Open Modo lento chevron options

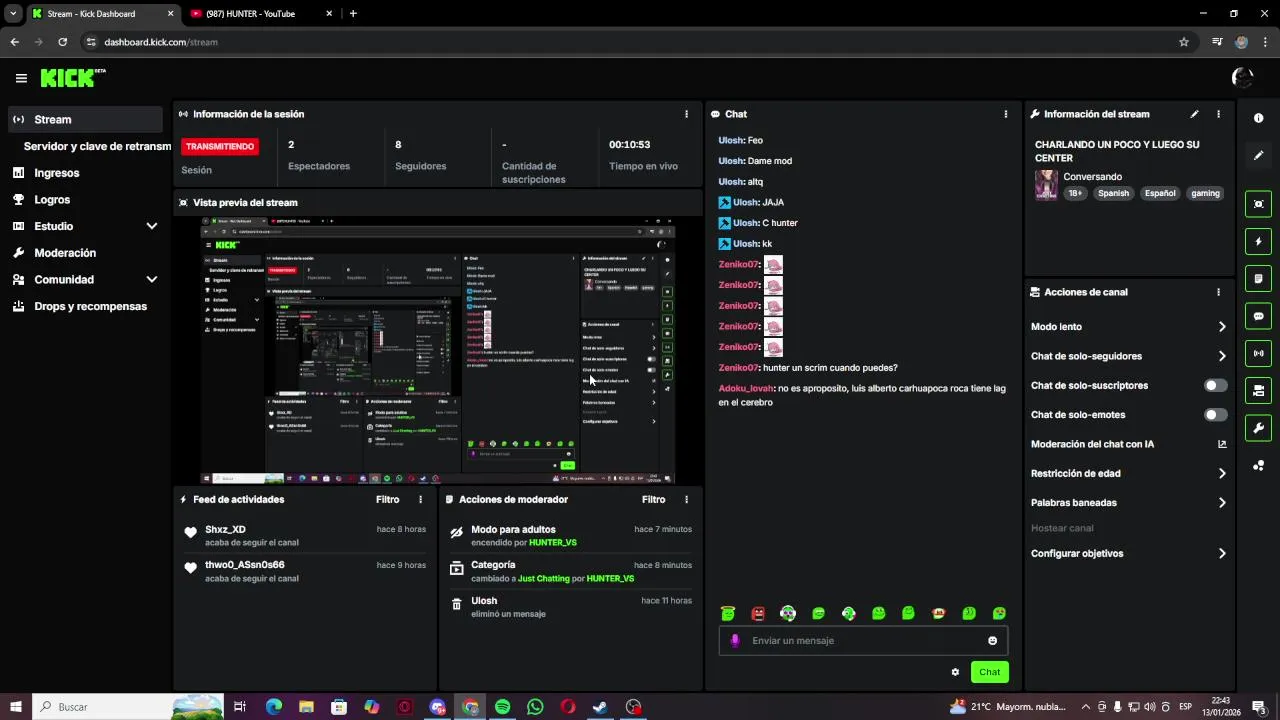coord(1222,327)
